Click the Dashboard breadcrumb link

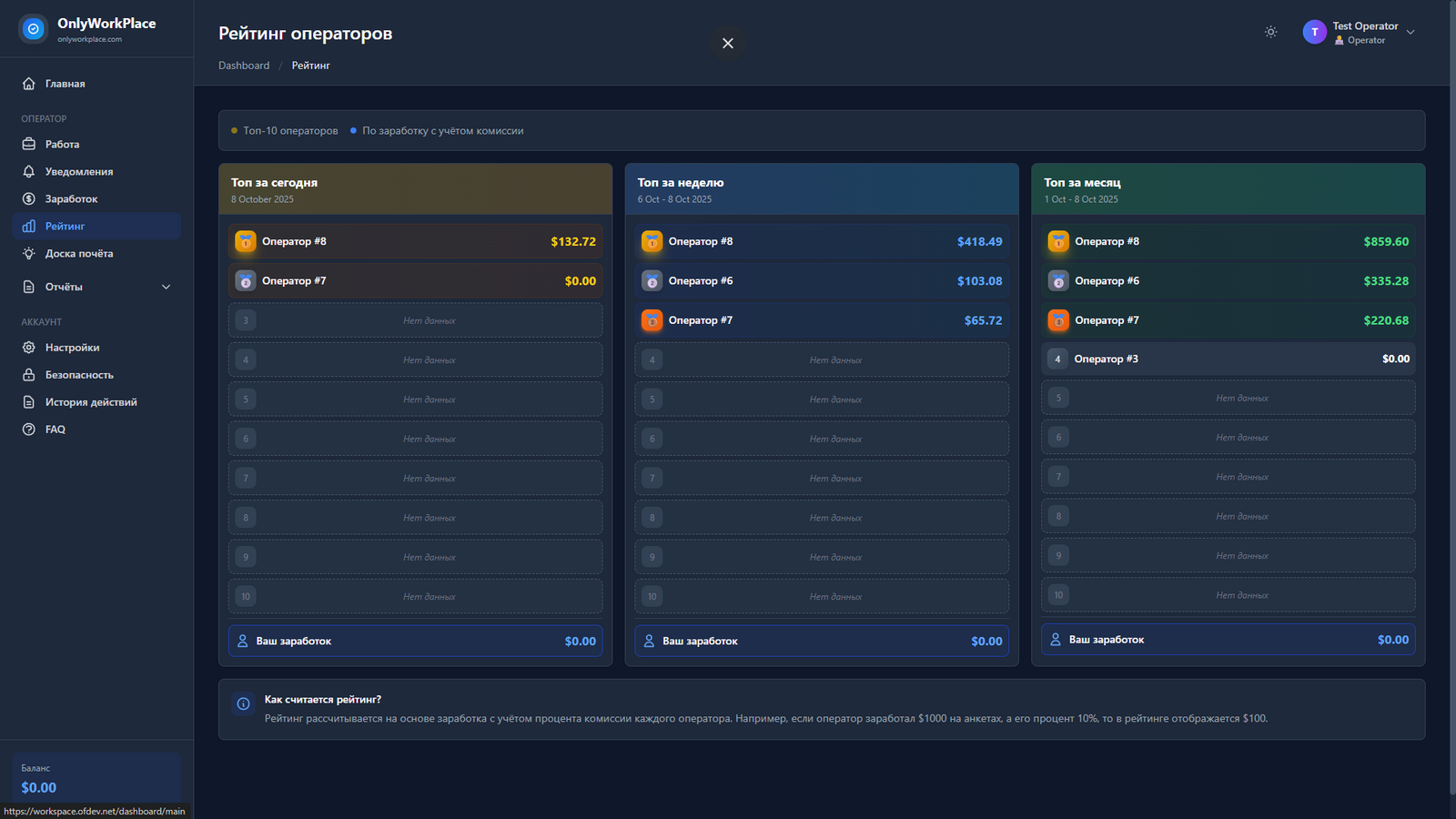(244, 66)
